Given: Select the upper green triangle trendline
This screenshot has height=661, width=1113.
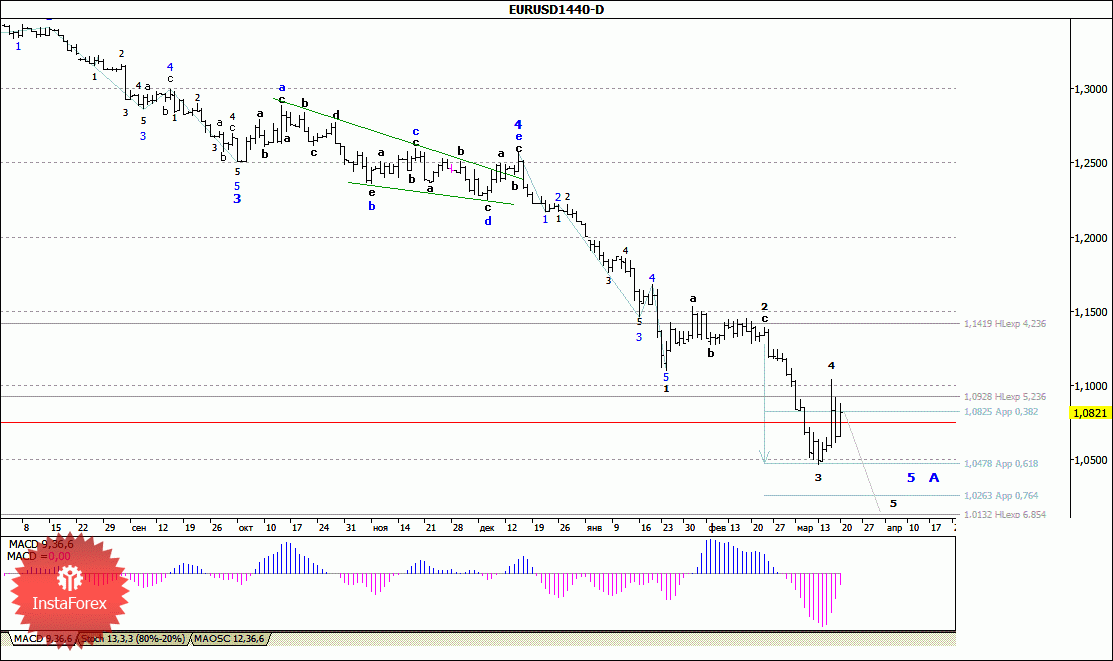Looking at the screenshot, I should pos(398,137).
